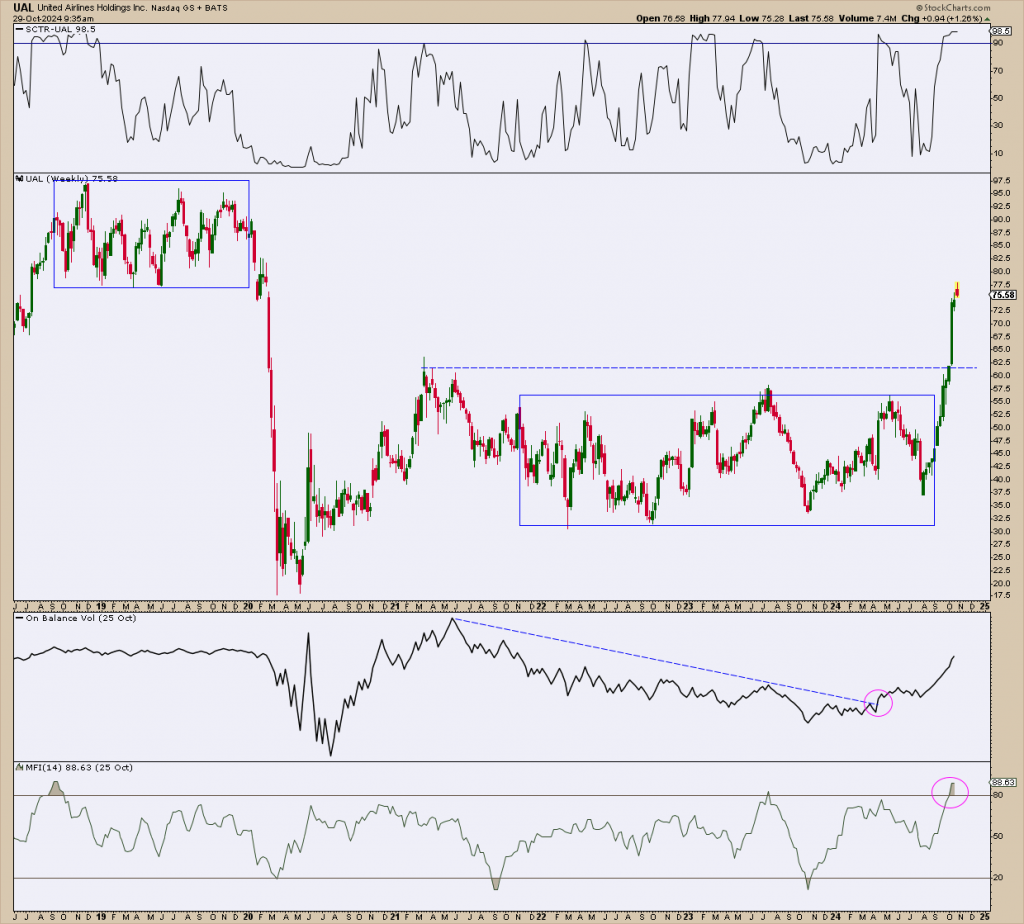
Task: Click the year 22 marker on the price panel time axis
Action: tap(541, 607)
